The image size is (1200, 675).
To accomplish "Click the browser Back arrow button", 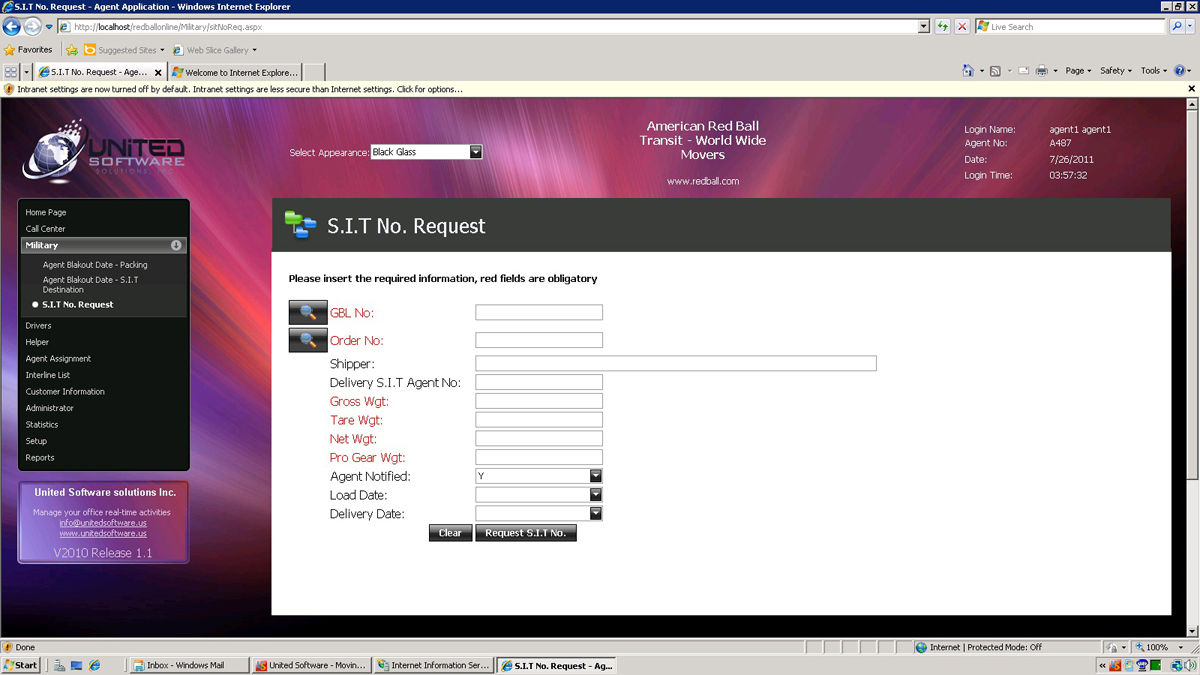I will pyautogui.click(x=12, y=27).
